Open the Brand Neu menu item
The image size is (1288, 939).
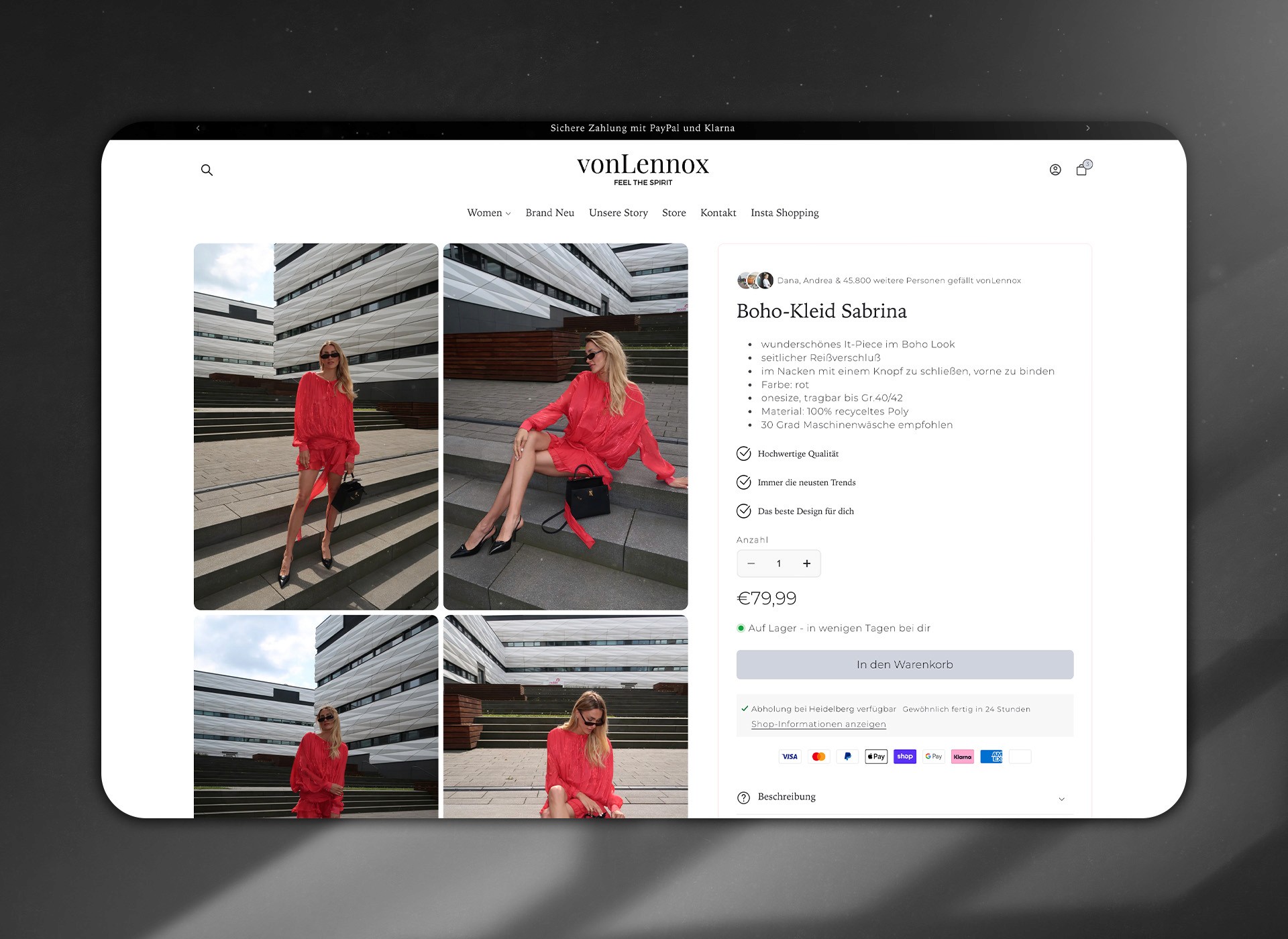pos(549,213)
